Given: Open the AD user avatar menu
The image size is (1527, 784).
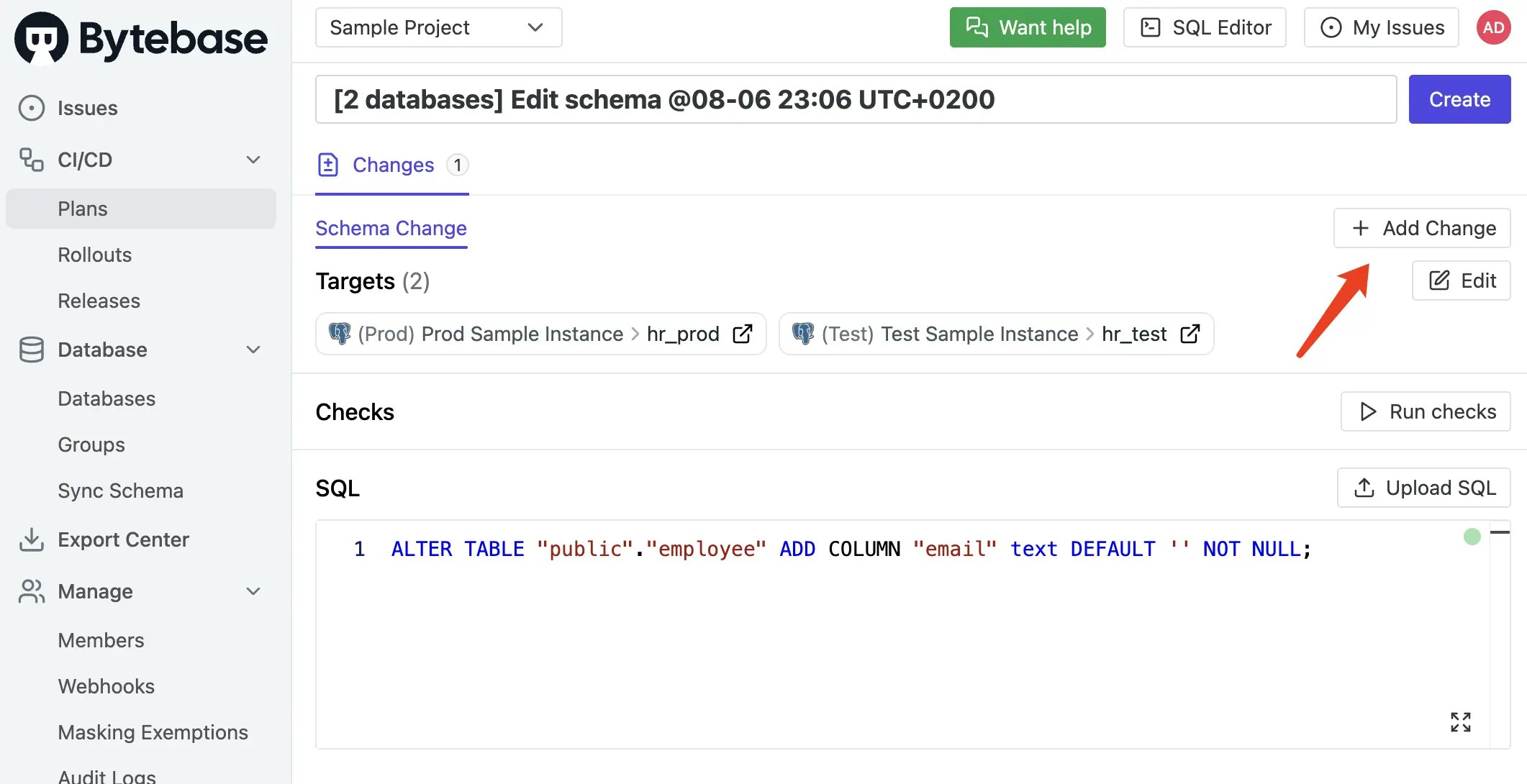Looking at the screenshot, I should [1494, 27].
